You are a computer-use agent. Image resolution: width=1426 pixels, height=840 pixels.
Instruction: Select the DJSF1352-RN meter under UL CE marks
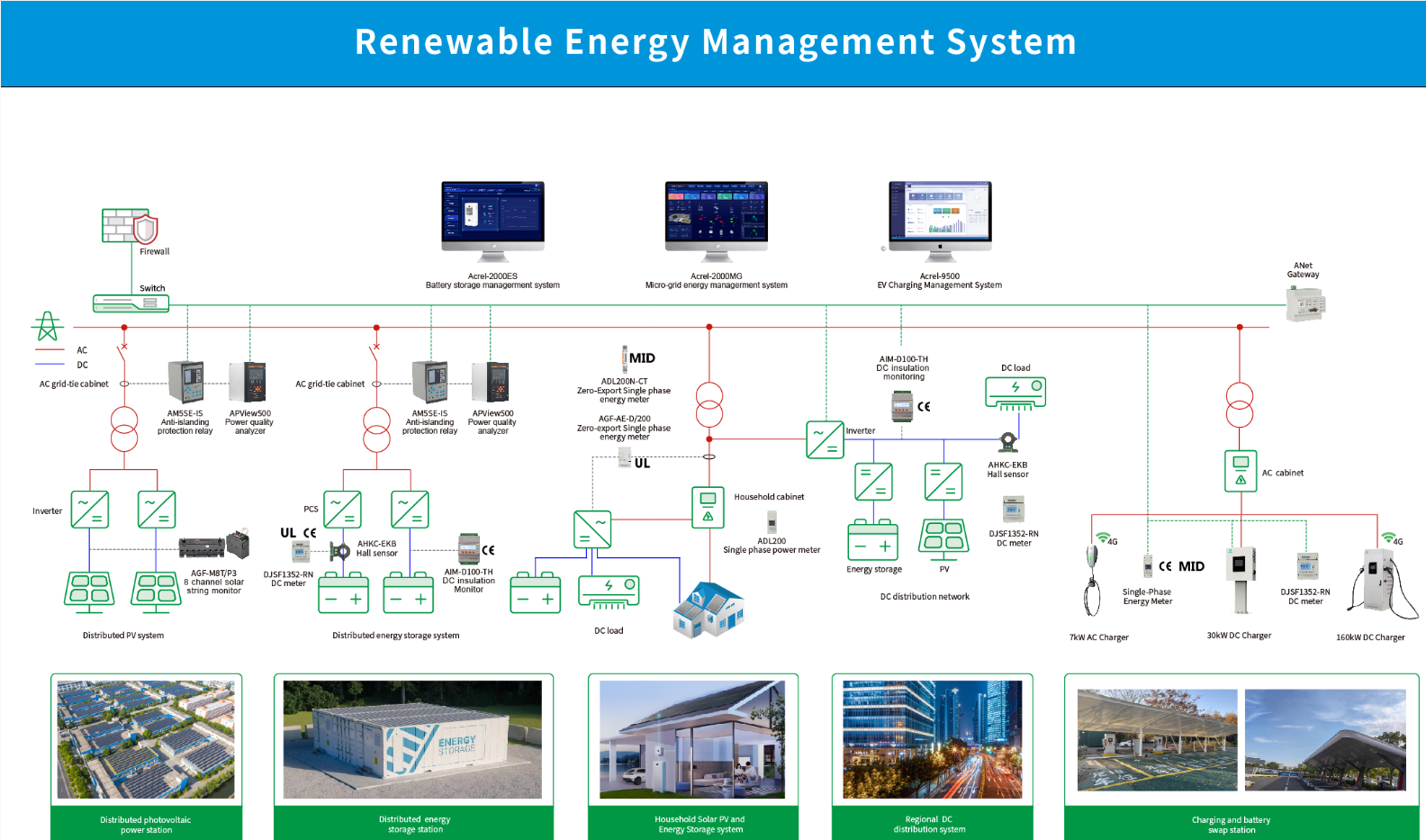coord(301,552)
